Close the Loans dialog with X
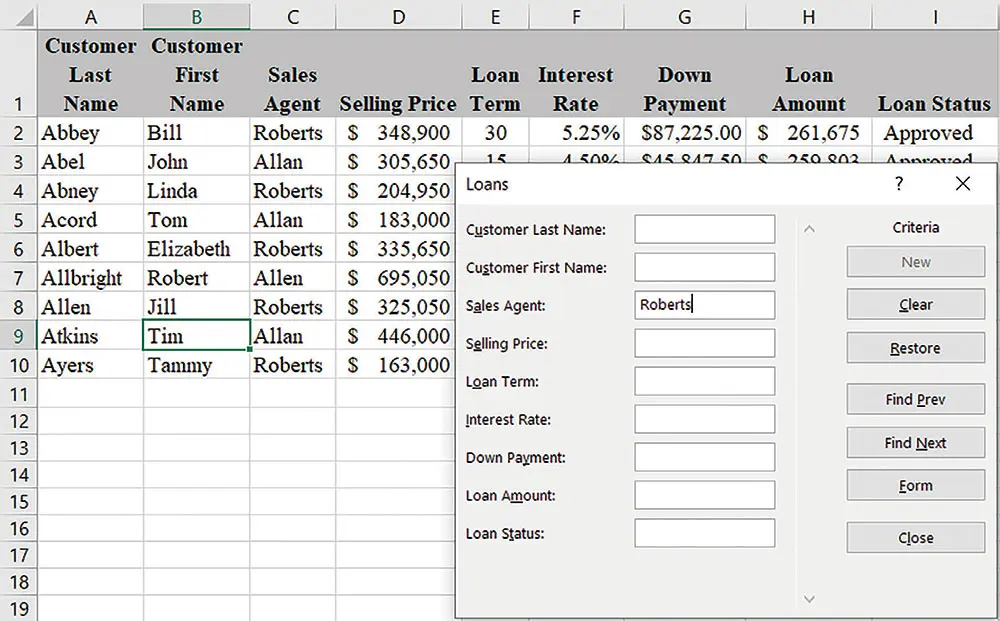 [962, 184]
